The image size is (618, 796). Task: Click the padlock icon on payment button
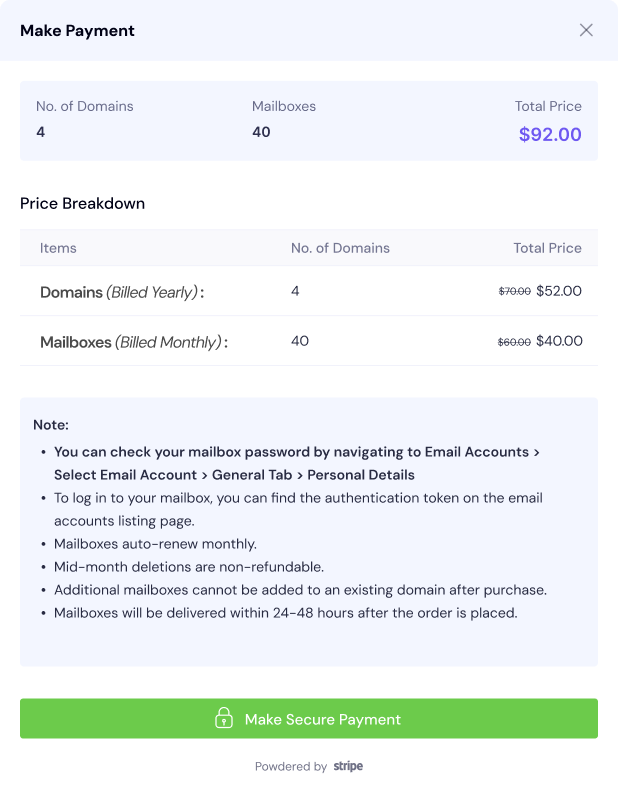tap(224, 719)
